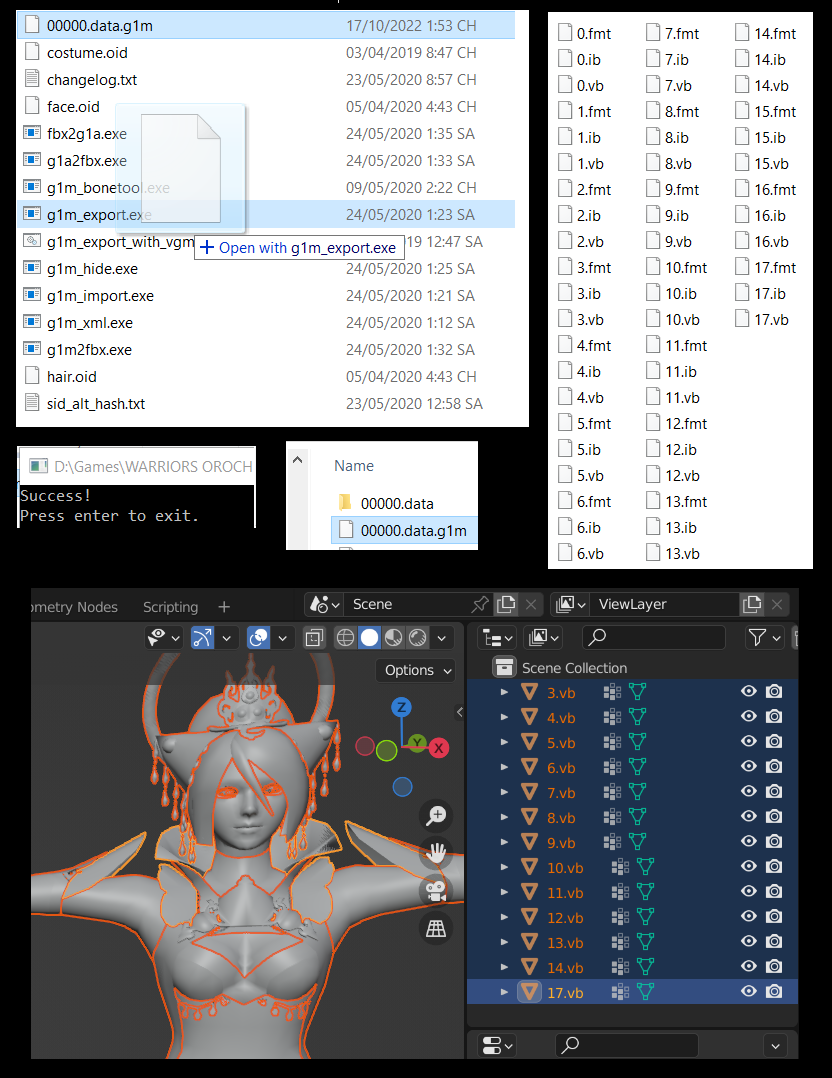The width and height of the screenshot is (832, 1078).
Task: Open shading options dropdown arrow
Action: coord(441,638)
